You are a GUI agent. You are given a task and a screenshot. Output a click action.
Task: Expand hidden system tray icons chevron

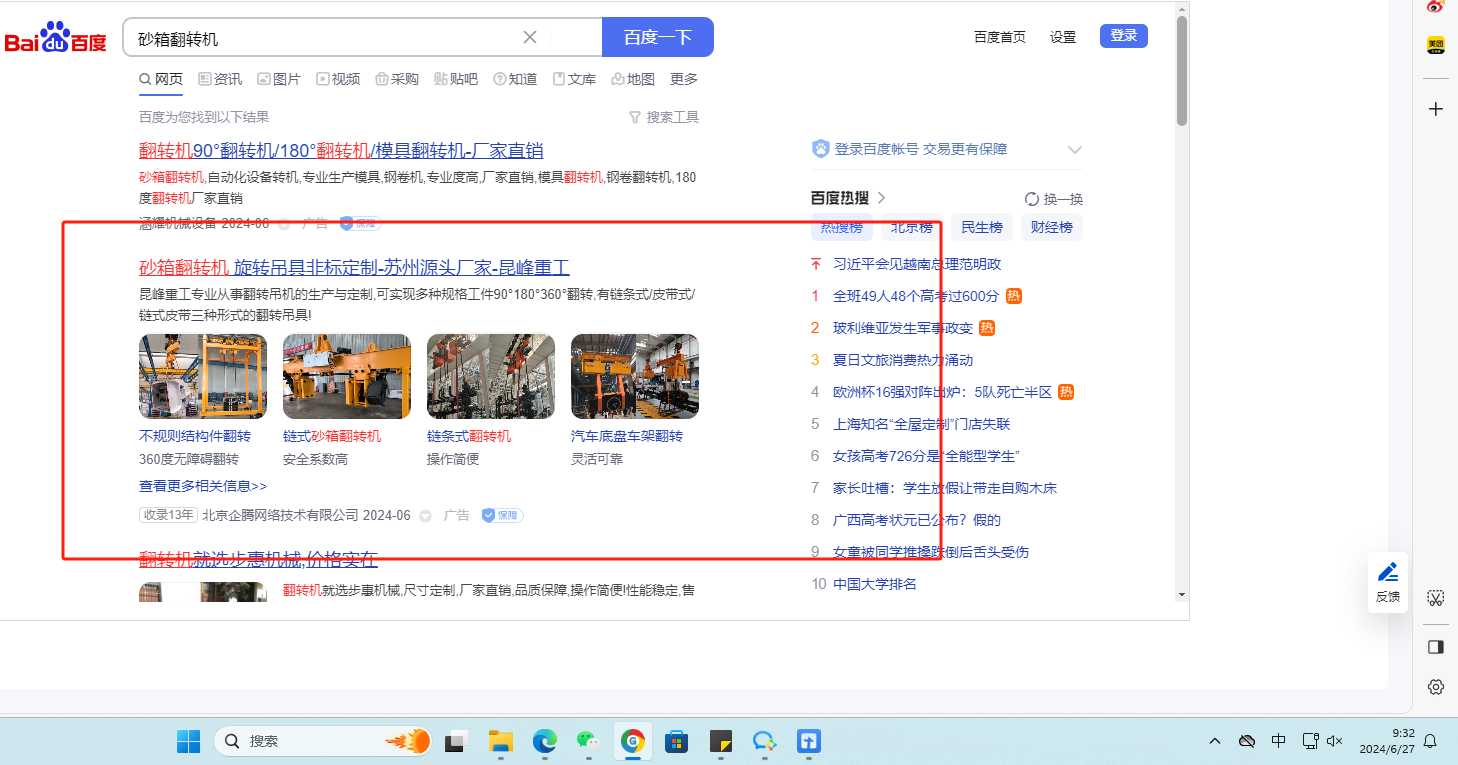1215,741
